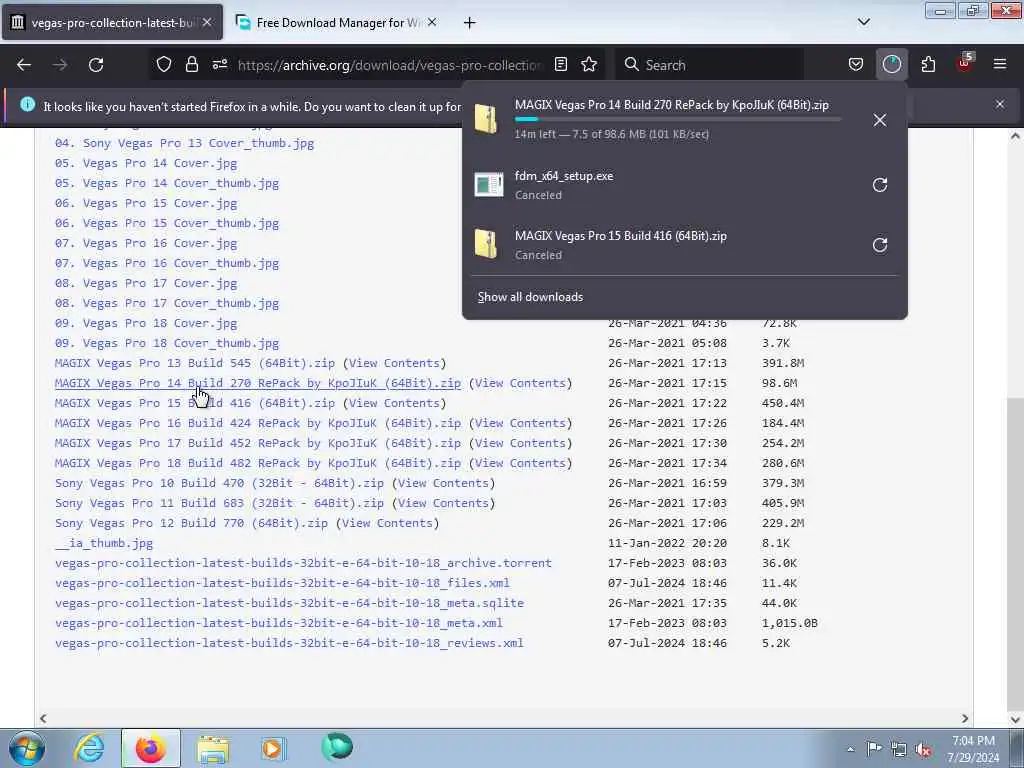Screen dimensions: 1024x768
Task: Show hidden system tray icons
Action: pos(850,749)
